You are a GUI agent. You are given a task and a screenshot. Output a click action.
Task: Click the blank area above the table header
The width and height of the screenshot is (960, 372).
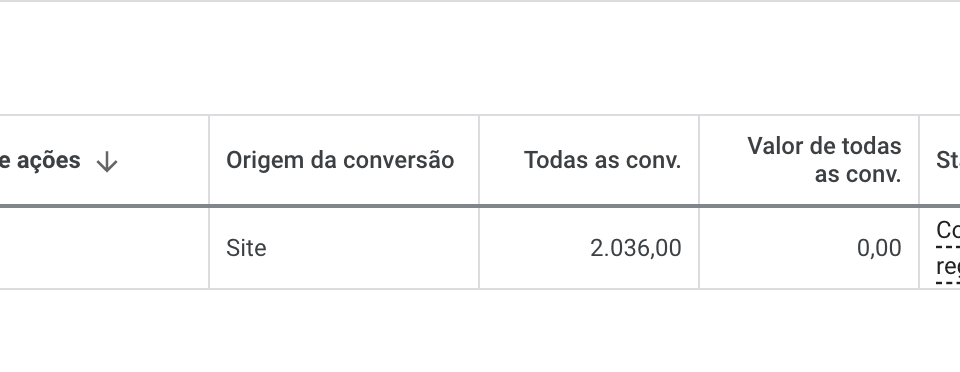pyautogui.click(x=480, y=58)
